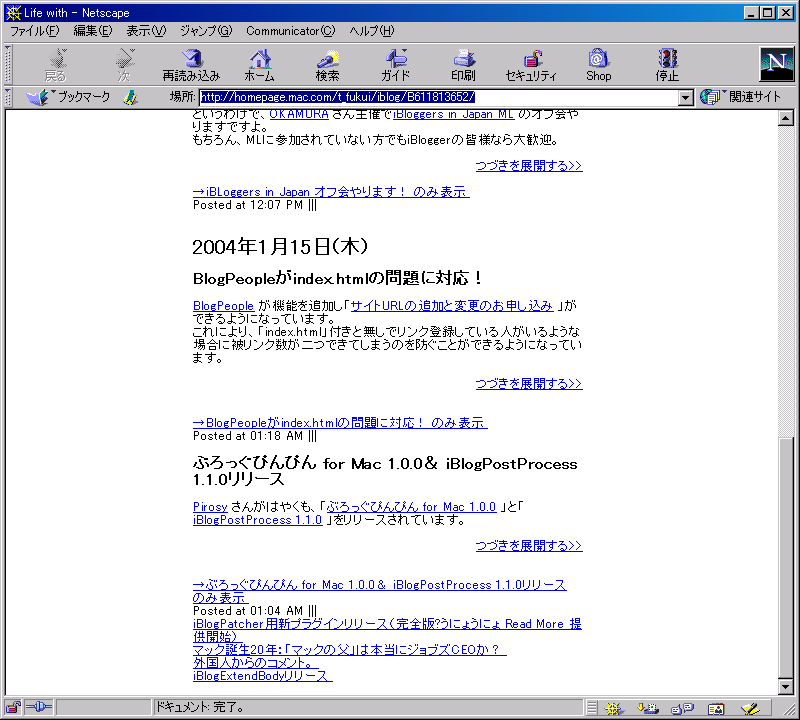Click the scrollbar down arrow
800x720 pixels.
click(x=786, y=687)
